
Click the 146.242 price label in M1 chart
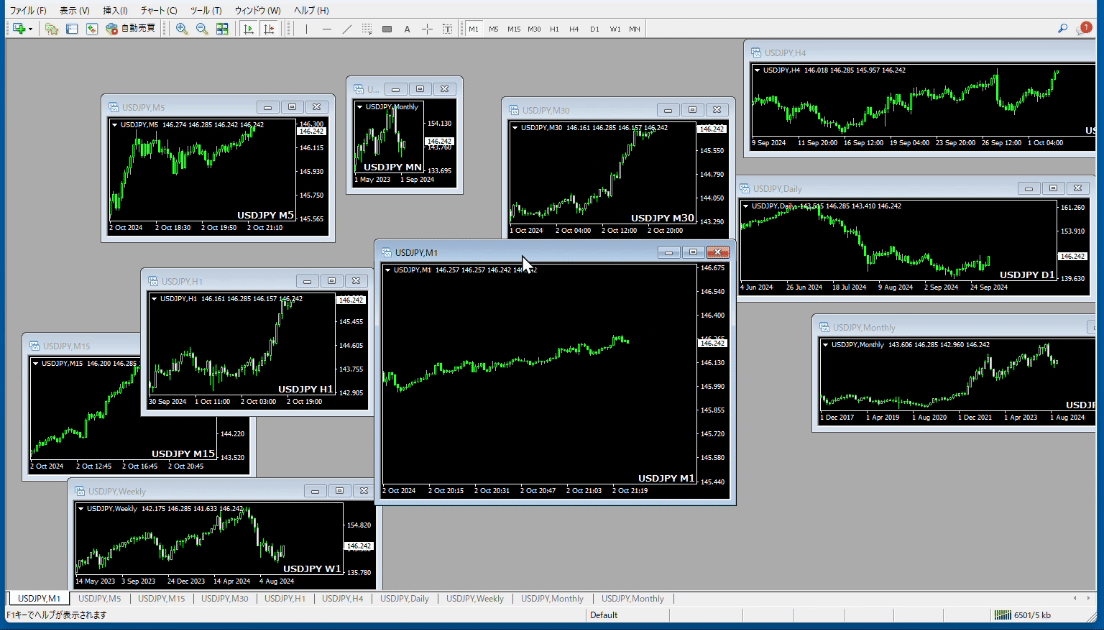point(712,344)
